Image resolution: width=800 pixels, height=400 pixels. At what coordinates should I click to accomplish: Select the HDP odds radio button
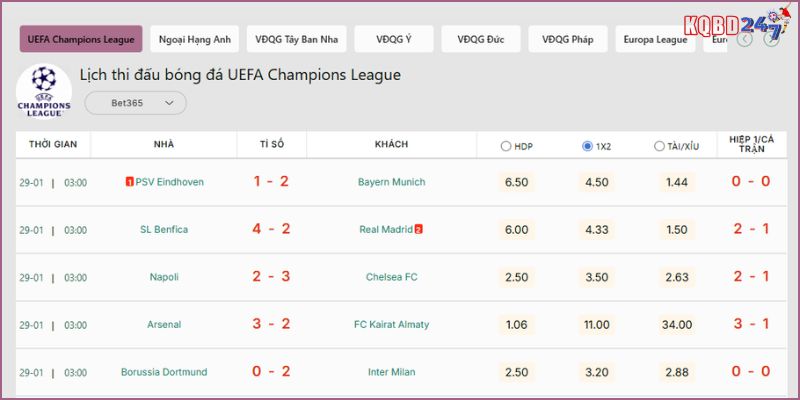click(x=506, y=146)
